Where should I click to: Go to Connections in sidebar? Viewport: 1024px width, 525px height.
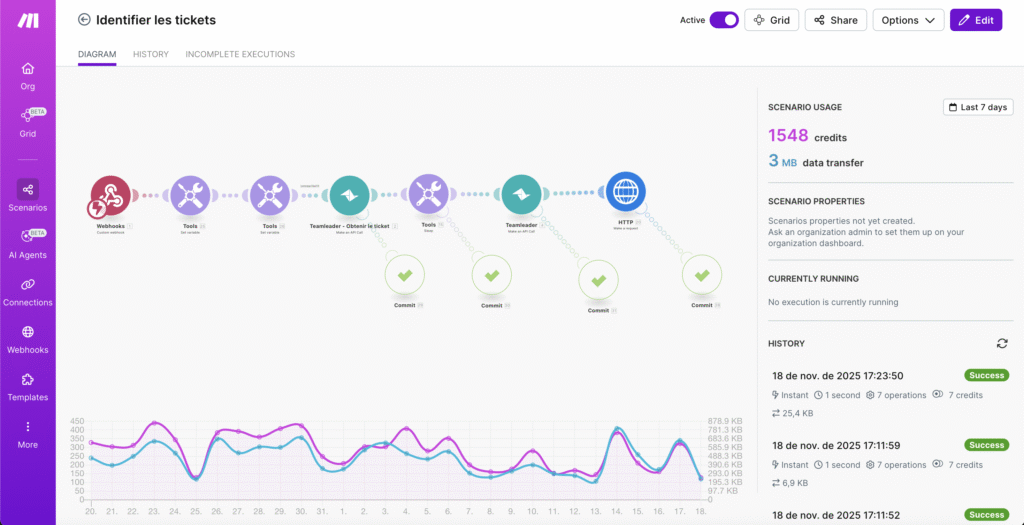(x=28, y=292)
